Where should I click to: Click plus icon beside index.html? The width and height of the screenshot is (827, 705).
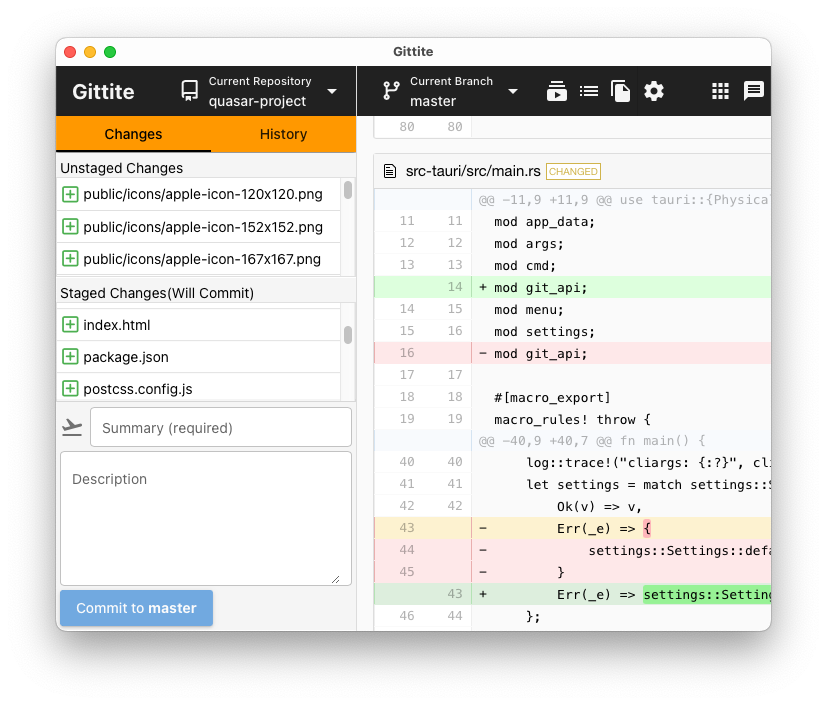pos(70,324)
